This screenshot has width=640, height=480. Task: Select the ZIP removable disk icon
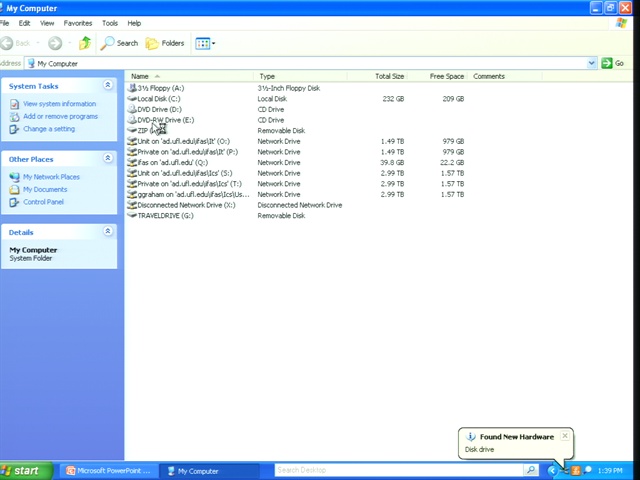pyautogui.click(x=132, y=130)
